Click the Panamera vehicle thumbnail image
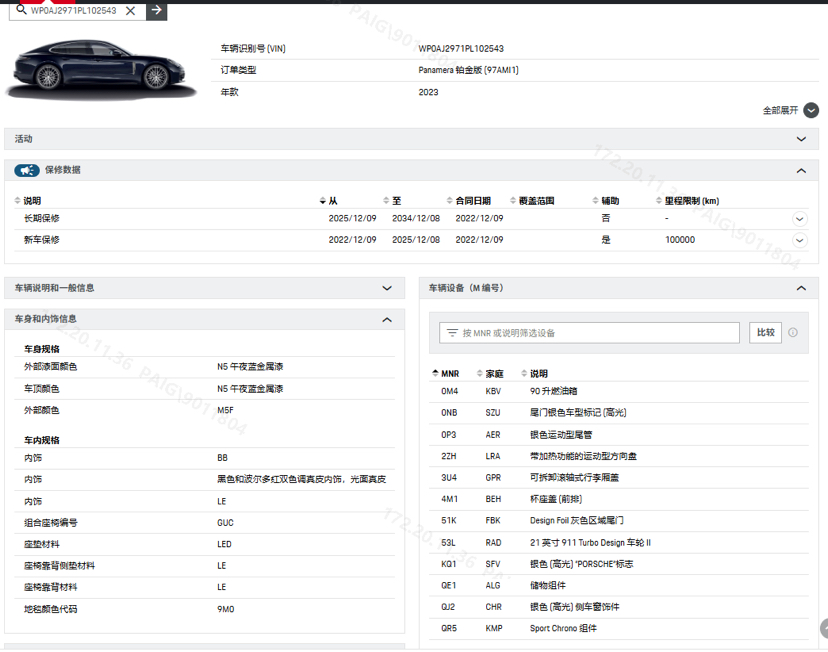The height and width of the screenshot is (652, 828). [100, 68]
